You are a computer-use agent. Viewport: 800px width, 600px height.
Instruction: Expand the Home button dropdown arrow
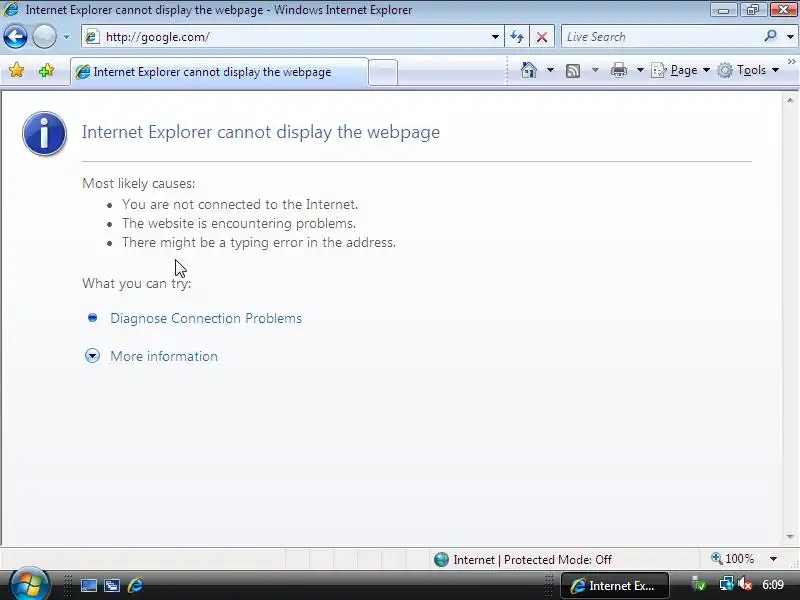tap(550, 70)
